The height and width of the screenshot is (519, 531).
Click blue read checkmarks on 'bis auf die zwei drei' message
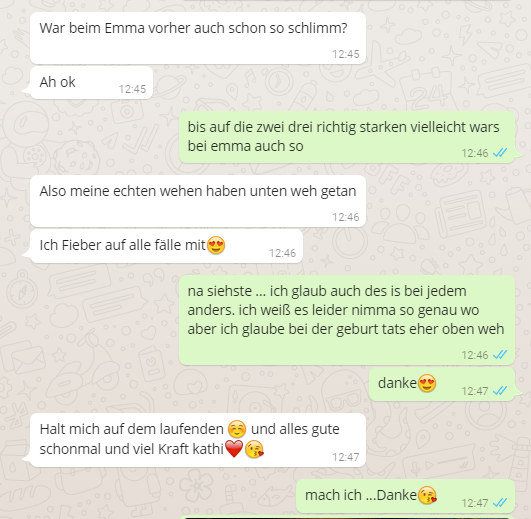[500, 153]
